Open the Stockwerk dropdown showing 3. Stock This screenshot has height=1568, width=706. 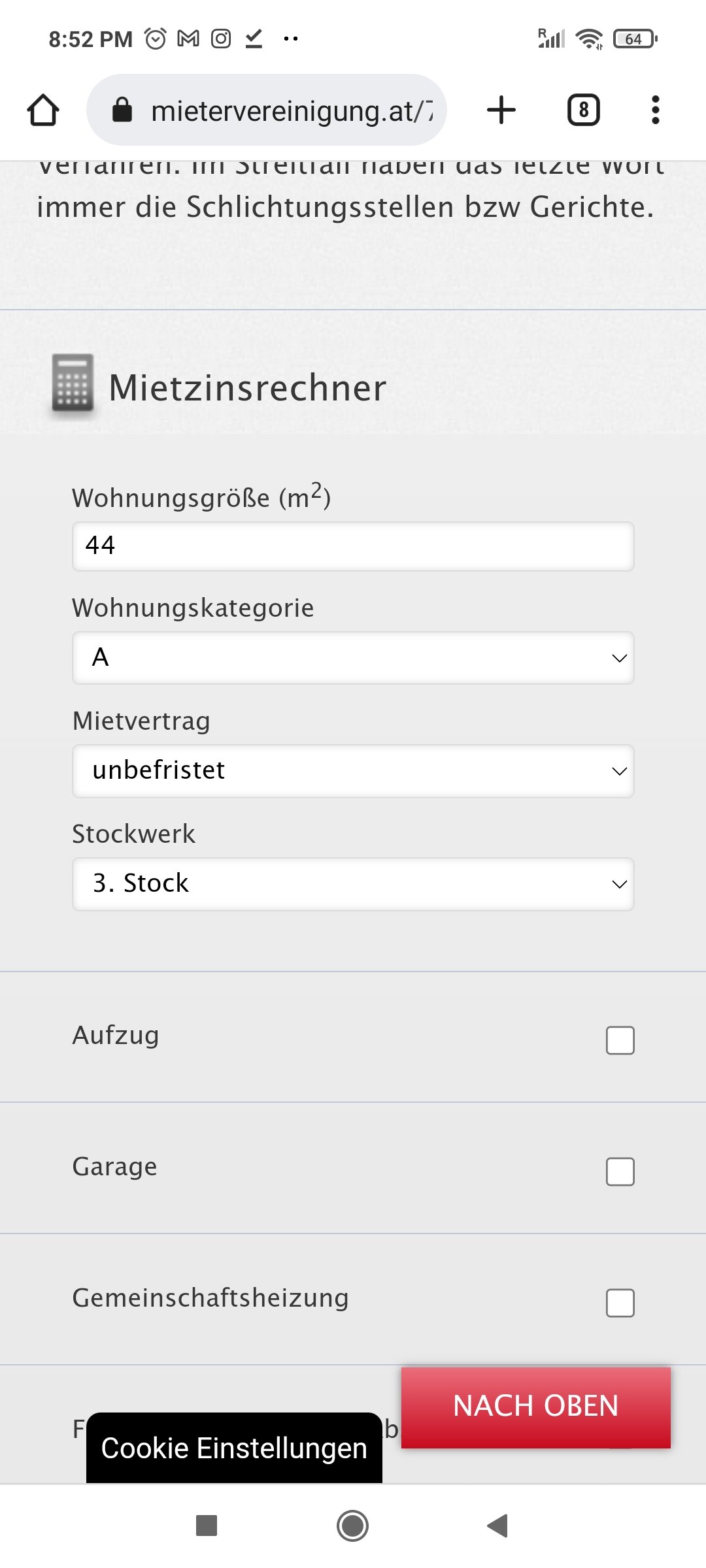(x=353, y=884)
